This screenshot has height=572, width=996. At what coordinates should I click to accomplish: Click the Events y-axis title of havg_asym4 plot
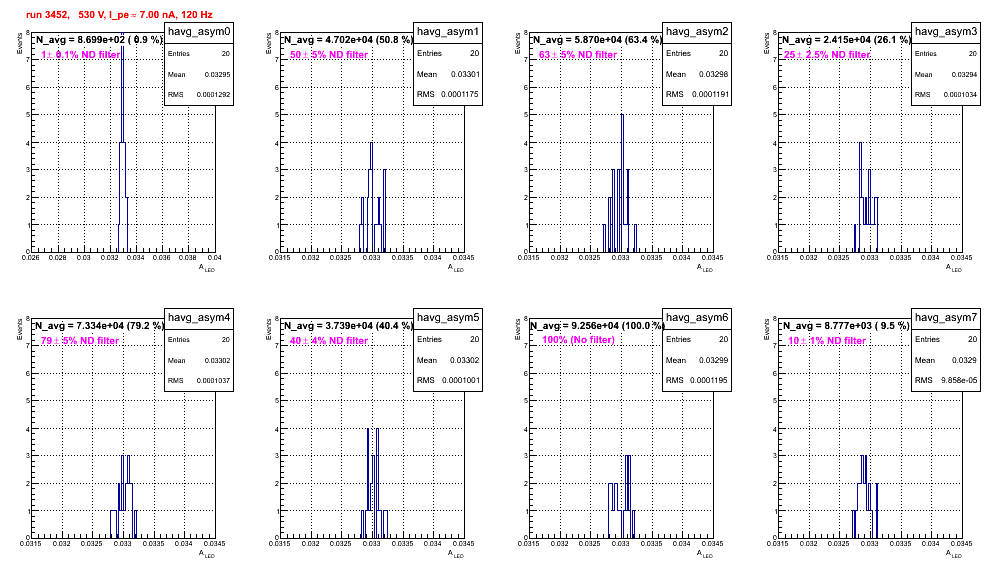tap(19, 329)
